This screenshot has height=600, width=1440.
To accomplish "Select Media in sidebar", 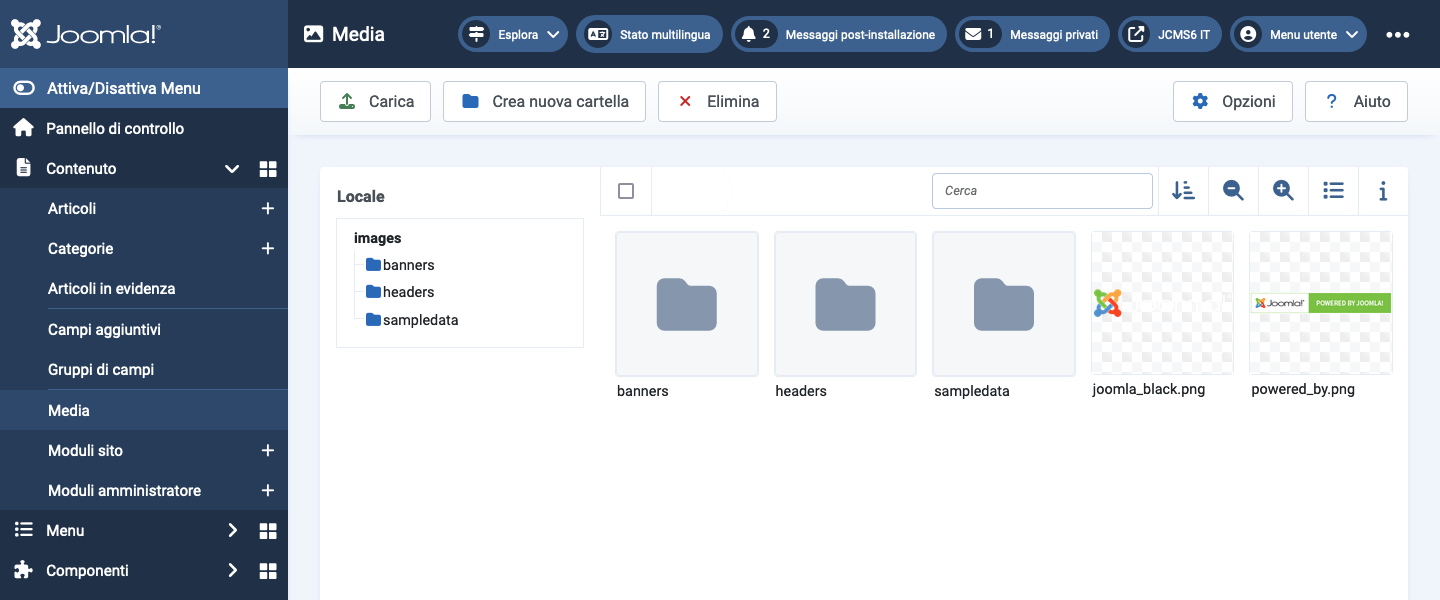I will (144, 410).
